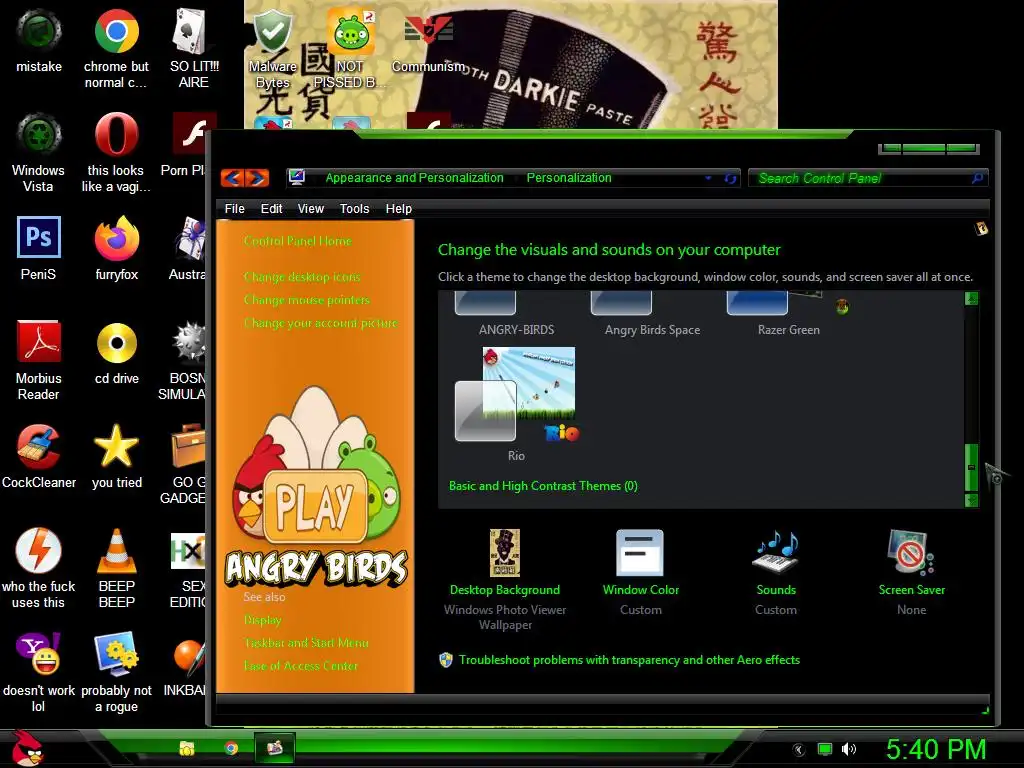Click the 'Appearance and Personalization' breadcrumb

(x=414, y=178)
